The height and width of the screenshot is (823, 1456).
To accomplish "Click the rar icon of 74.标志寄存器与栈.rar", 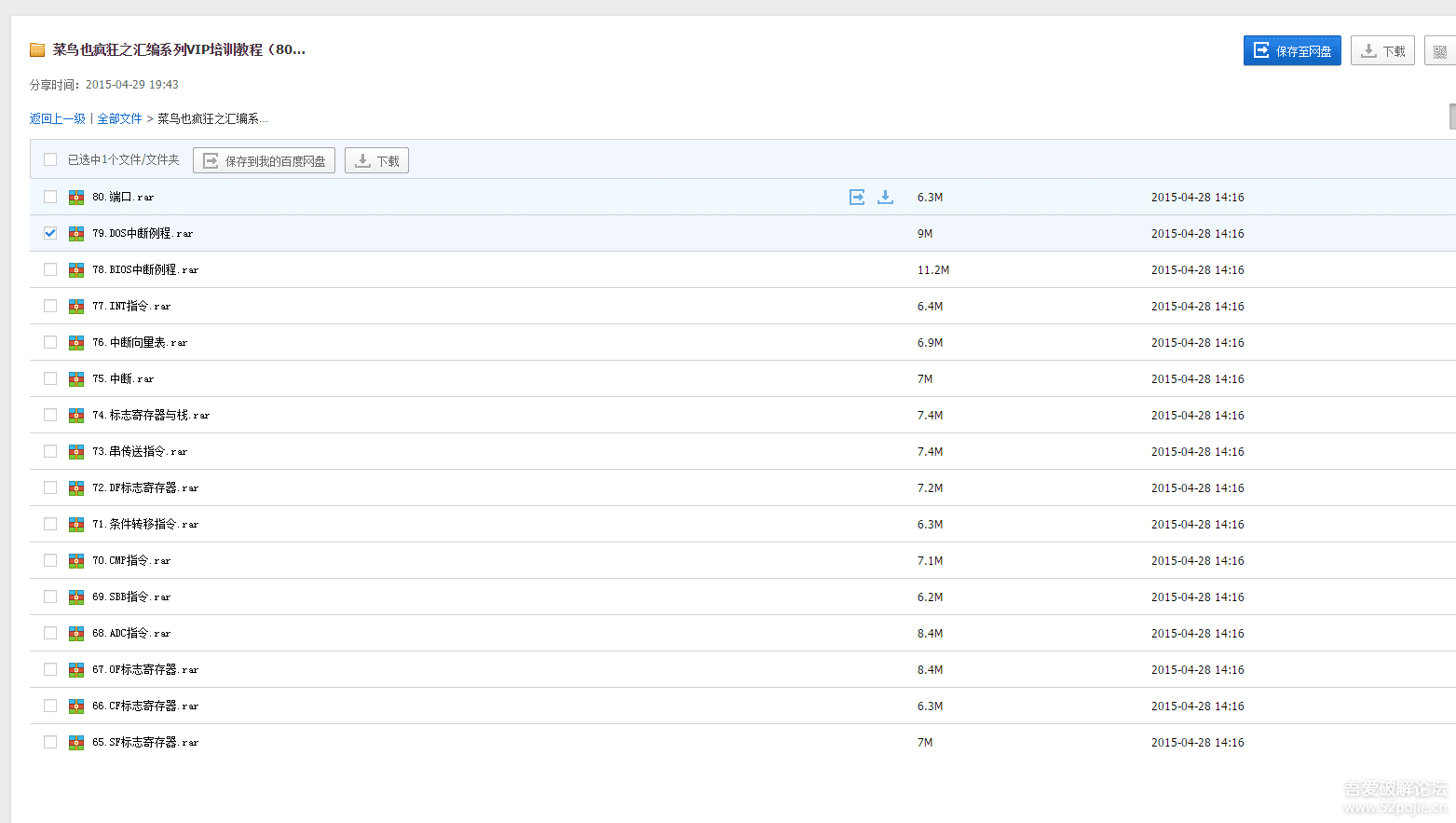I will pyautogui.click(x=76, y=416).
